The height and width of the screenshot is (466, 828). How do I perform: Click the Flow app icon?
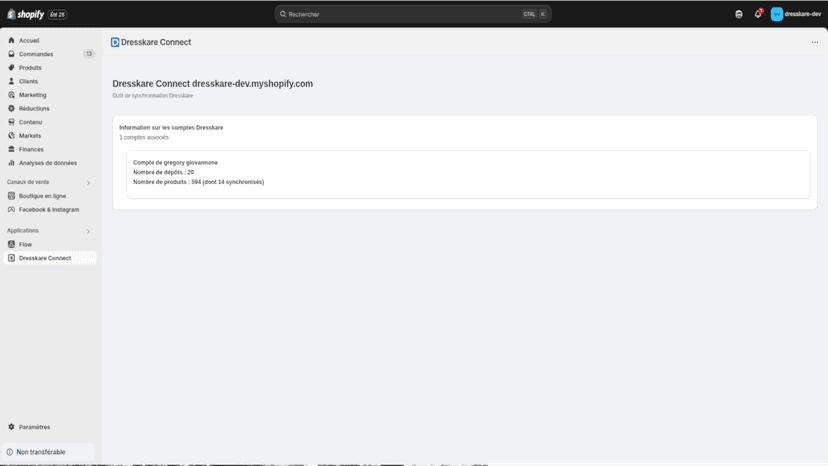click(11, 245)
